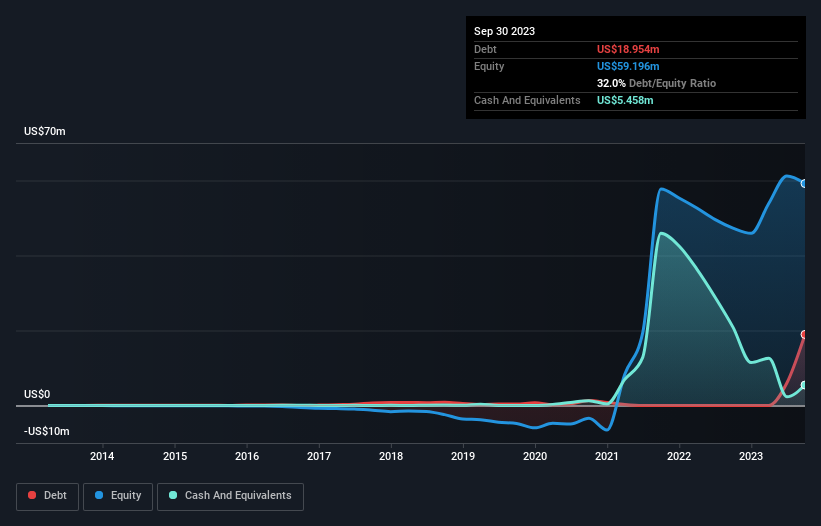This screenshot has height=526, width=821.
Task: Click the blue dot in Equity legend
Action: 99,495
